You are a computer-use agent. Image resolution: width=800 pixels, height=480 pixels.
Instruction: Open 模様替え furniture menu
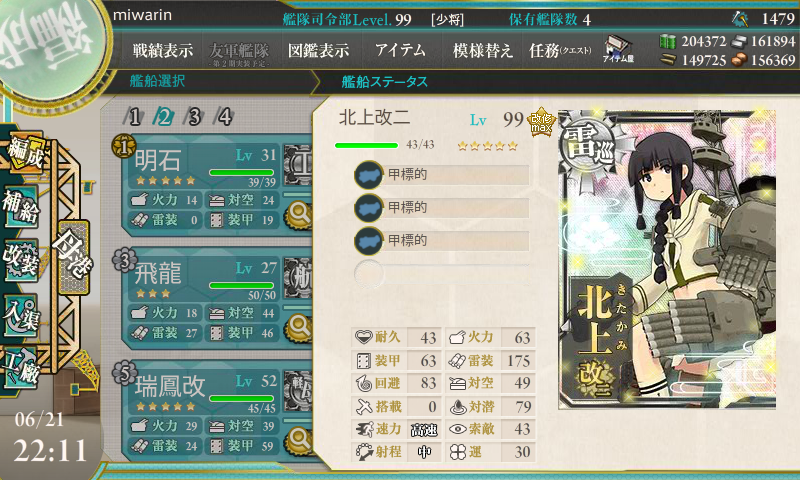tap(482, 50)
